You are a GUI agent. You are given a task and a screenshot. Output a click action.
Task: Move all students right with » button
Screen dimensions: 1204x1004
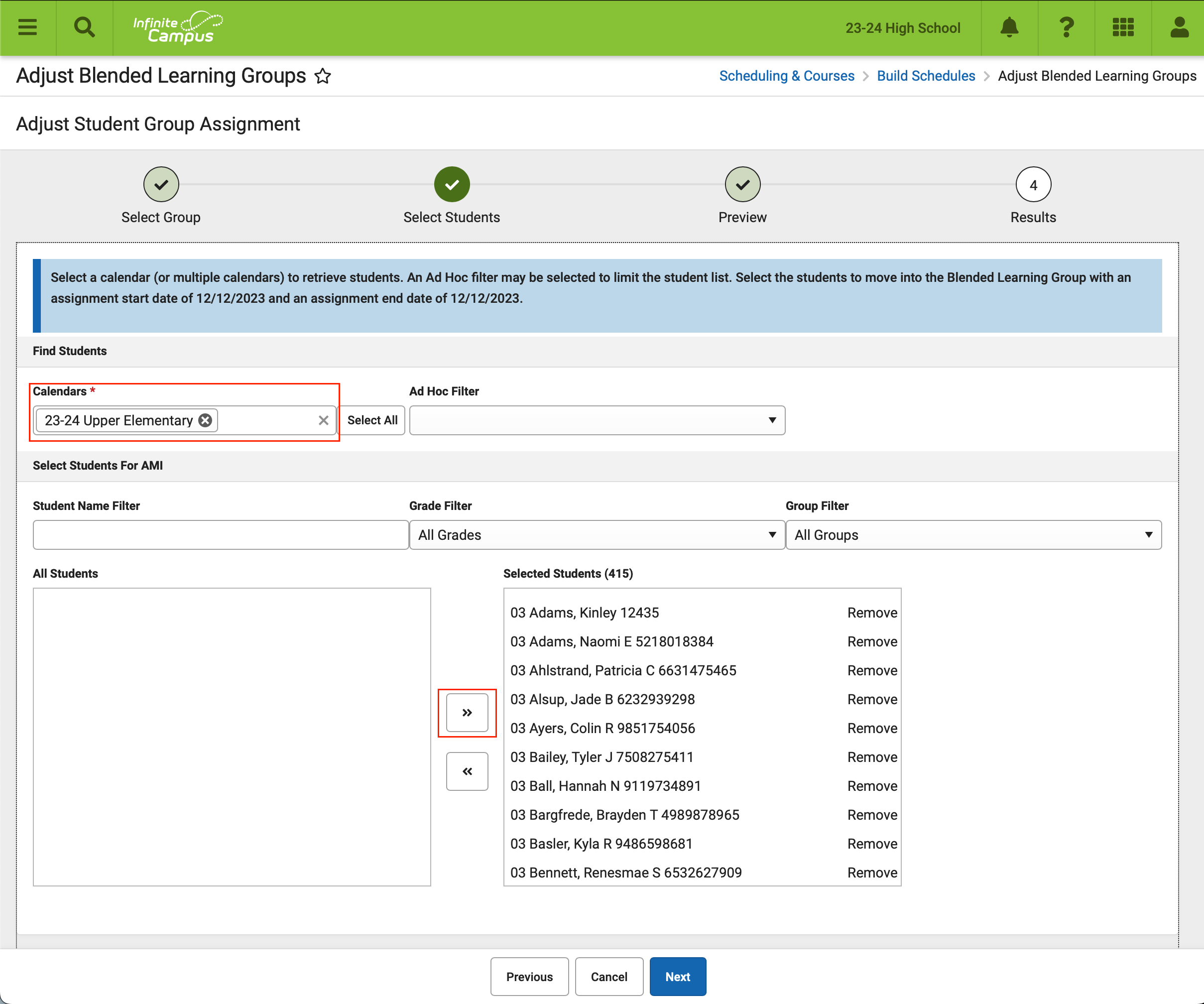coord(467,713)
